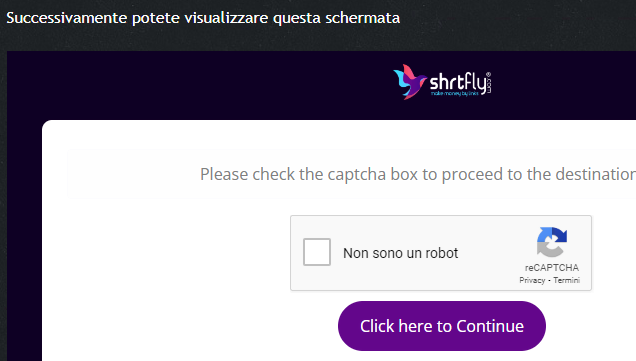Image resolution: width=636 pixels, height=361 pixels.
Task: Click the "Non sono un robot" label text
Action: 400,253
